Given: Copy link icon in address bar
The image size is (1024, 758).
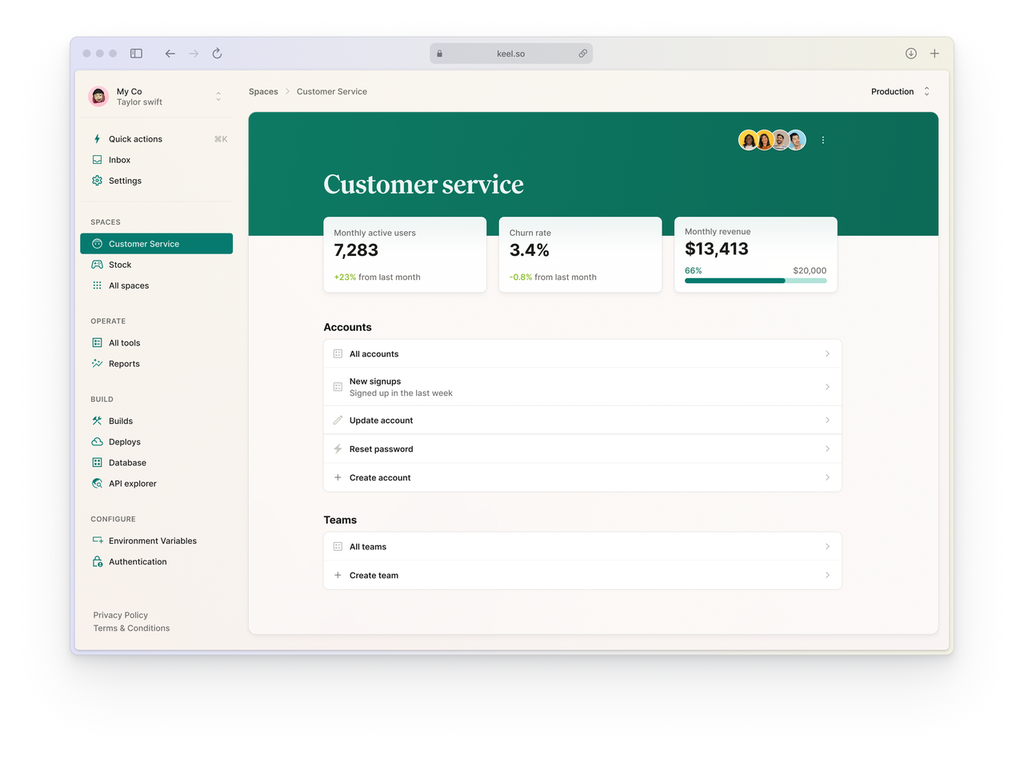Looking at the screenshot, I should coord(583,54).
